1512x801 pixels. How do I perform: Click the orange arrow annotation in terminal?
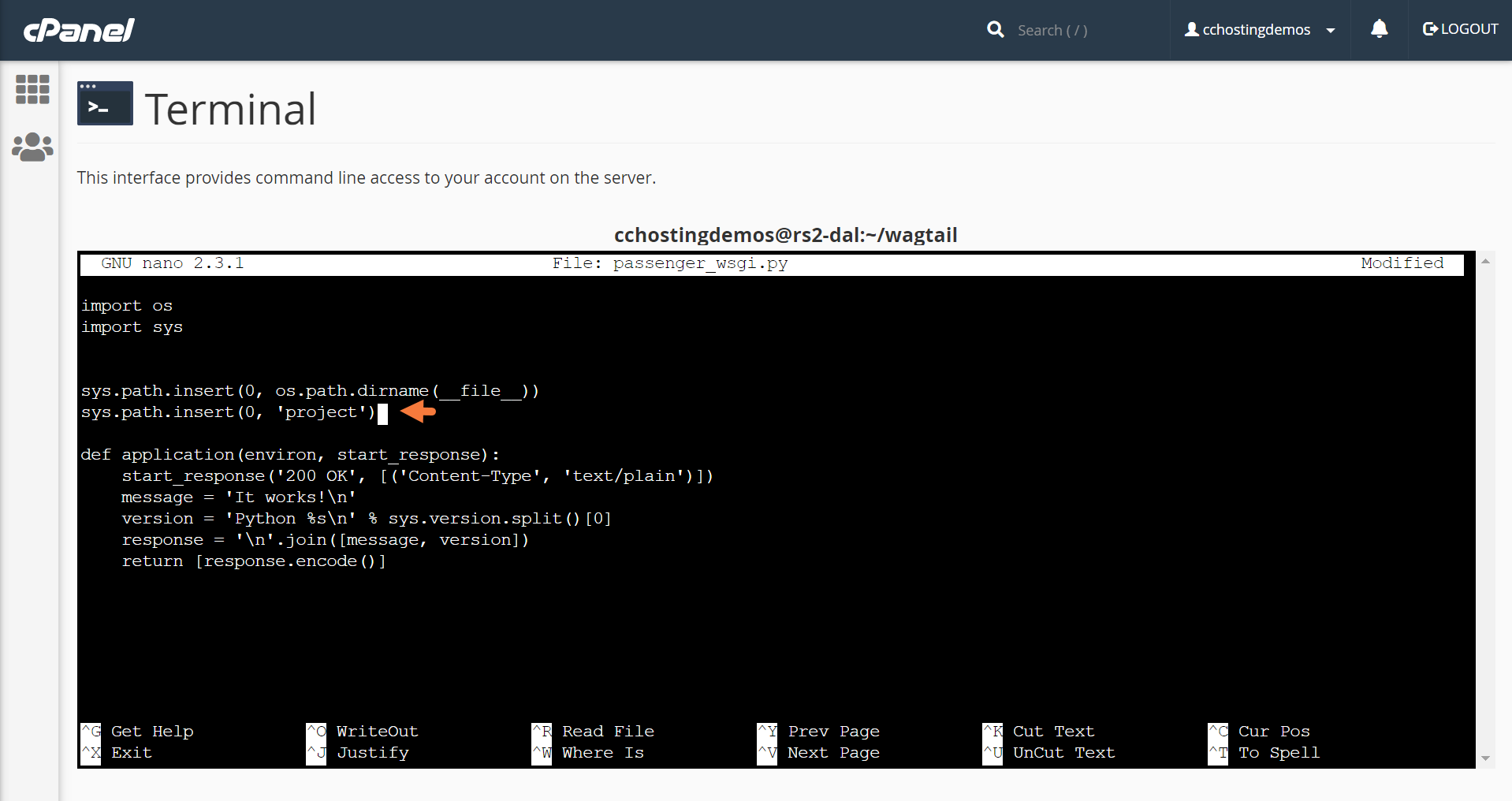[418, 412]
